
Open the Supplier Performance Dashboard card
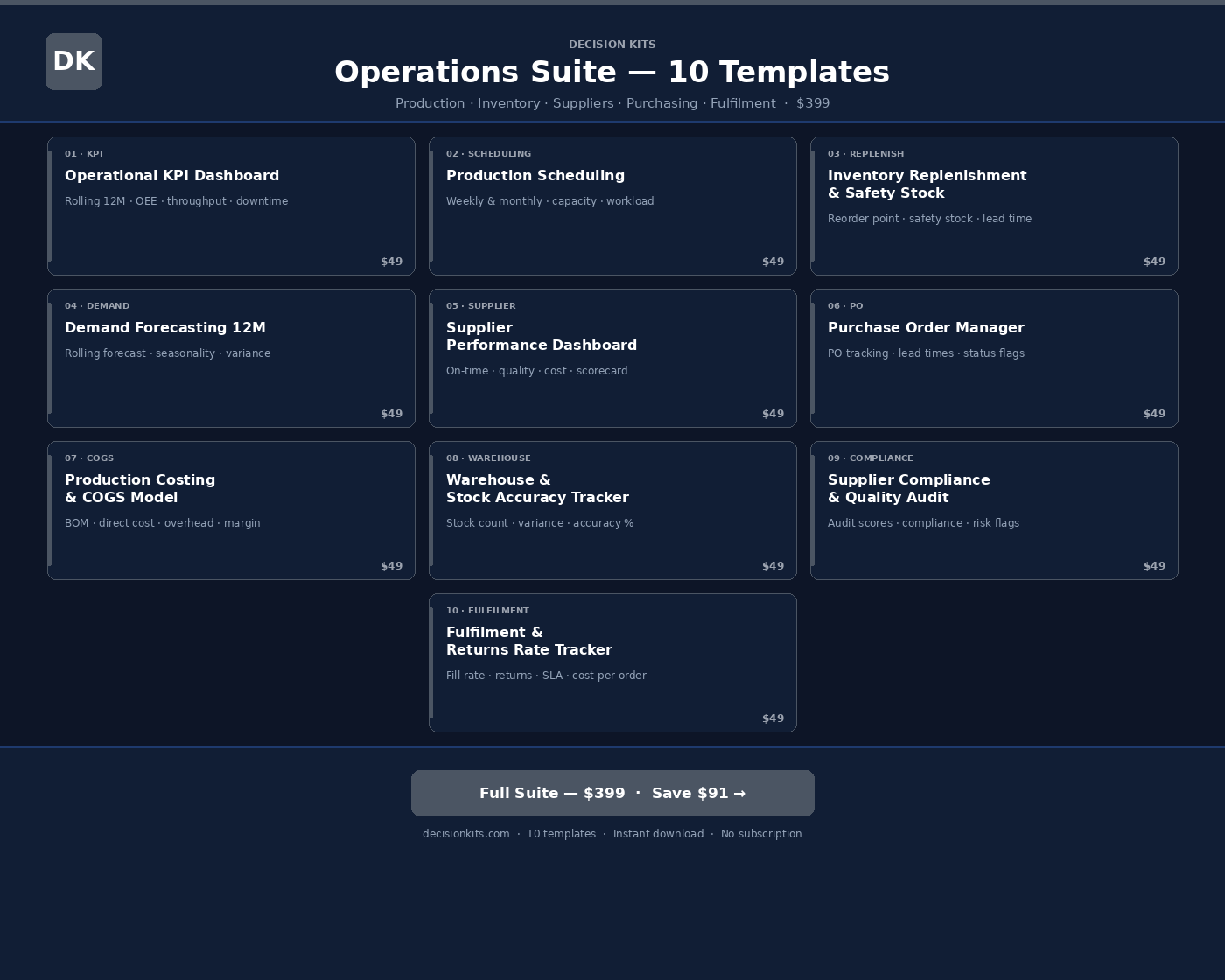612,358
